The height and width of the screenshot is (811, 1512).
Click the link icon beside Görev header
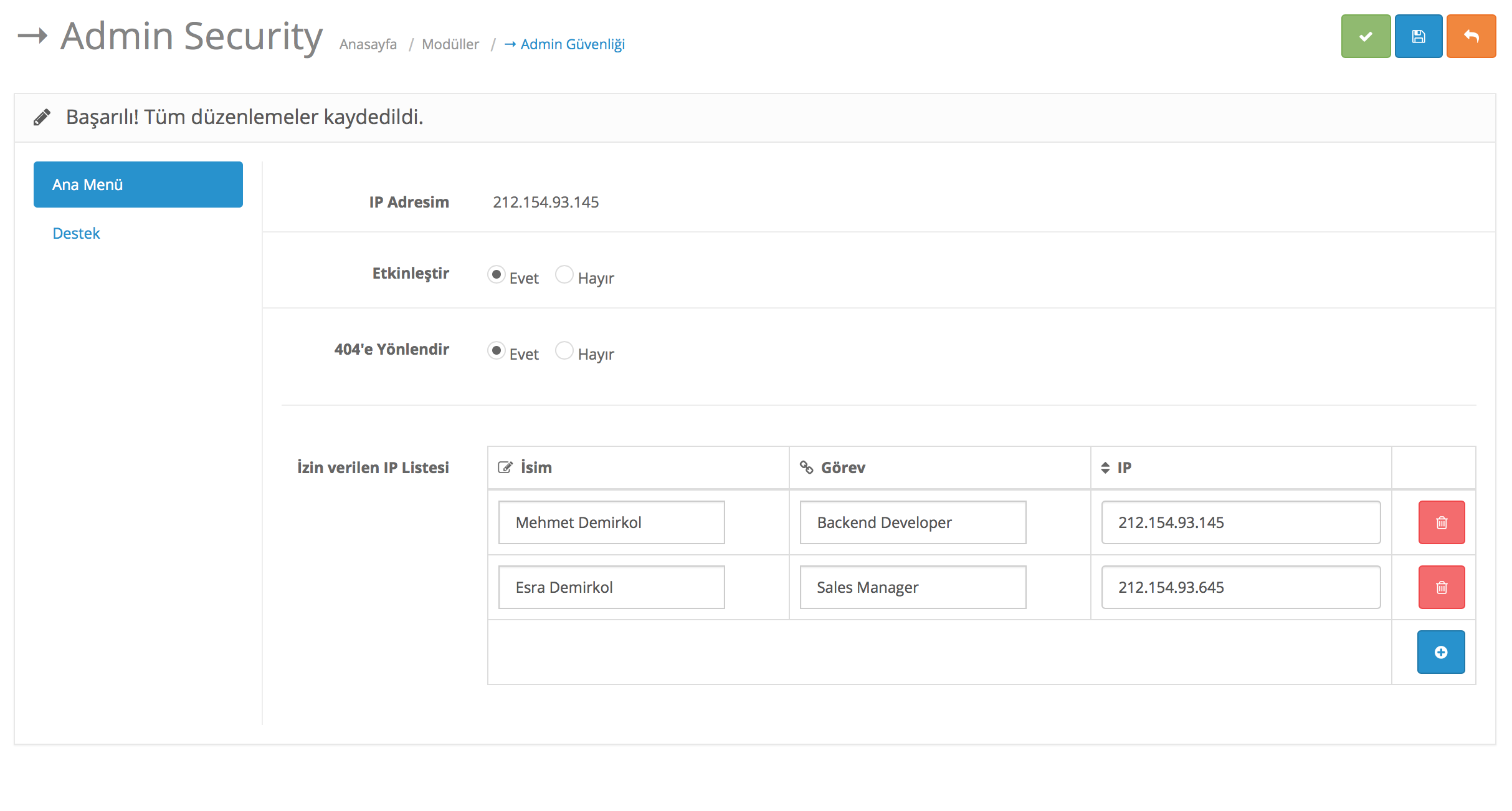point(806,468)
